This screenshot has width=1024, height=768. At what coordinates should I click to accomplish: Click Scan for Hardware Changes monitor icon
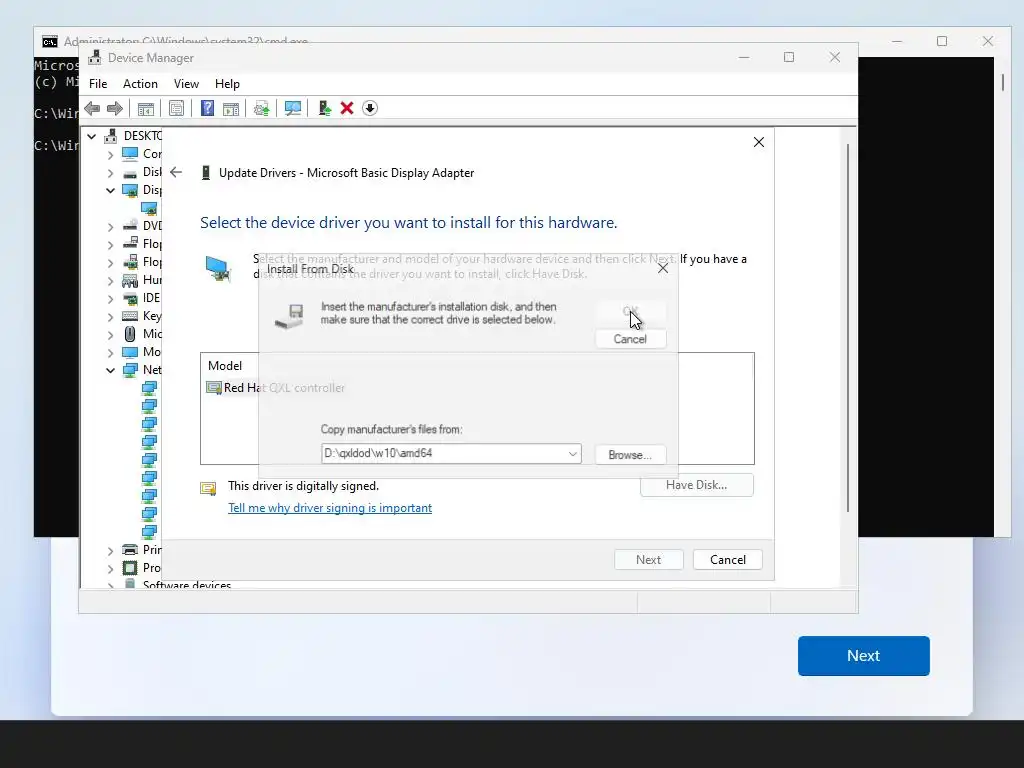[x=293, y=108]
